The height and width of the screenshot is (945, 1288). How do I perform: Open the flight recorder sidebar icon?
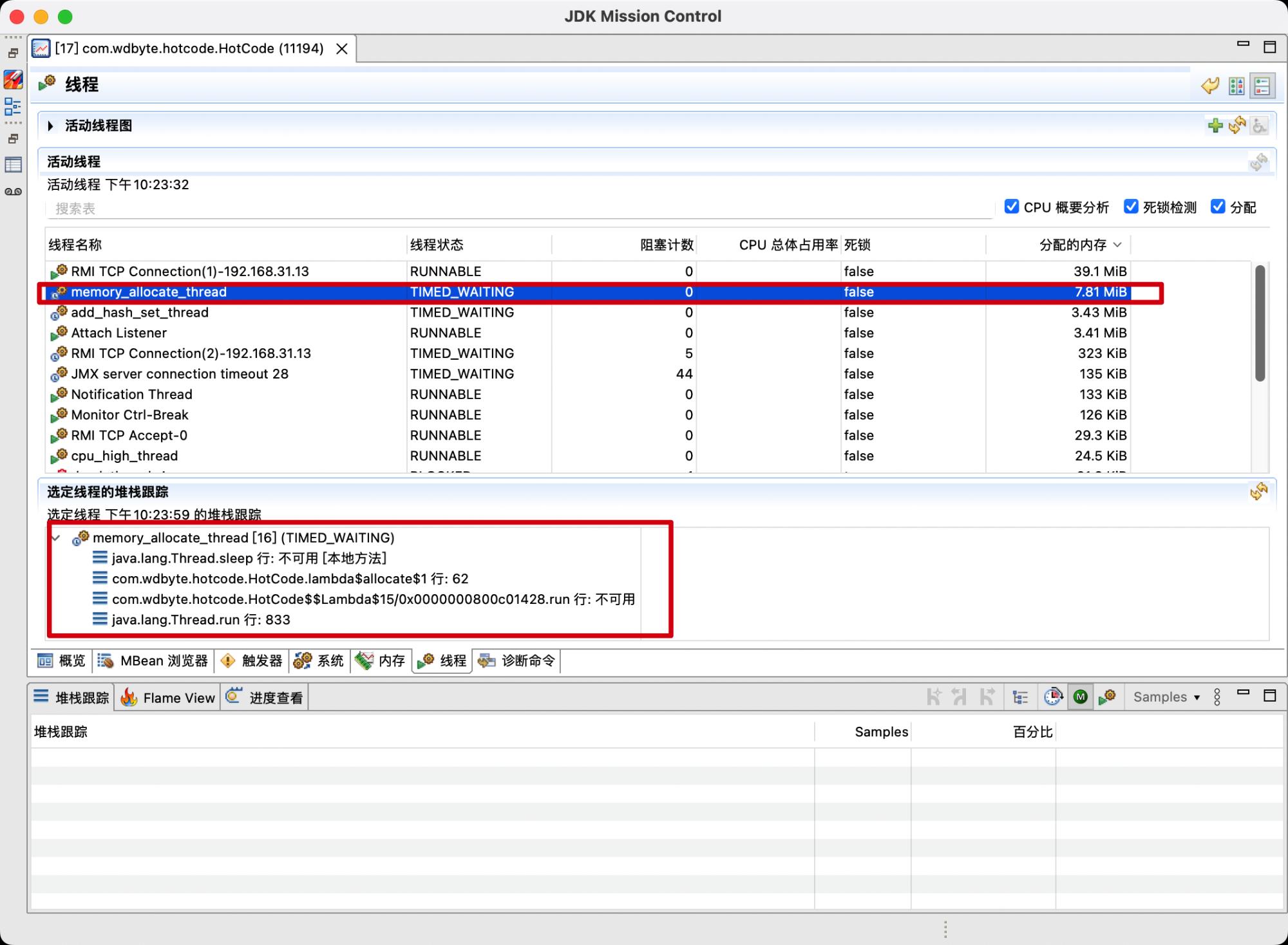click(13, 191)
